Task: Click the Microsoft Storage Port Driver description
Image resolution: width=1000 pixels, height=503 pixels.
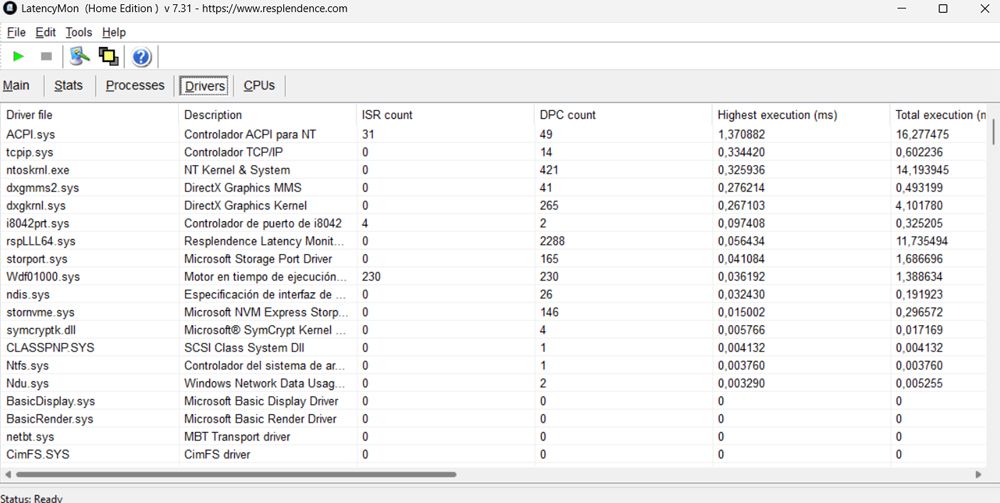Action: [x=258, y=259]
